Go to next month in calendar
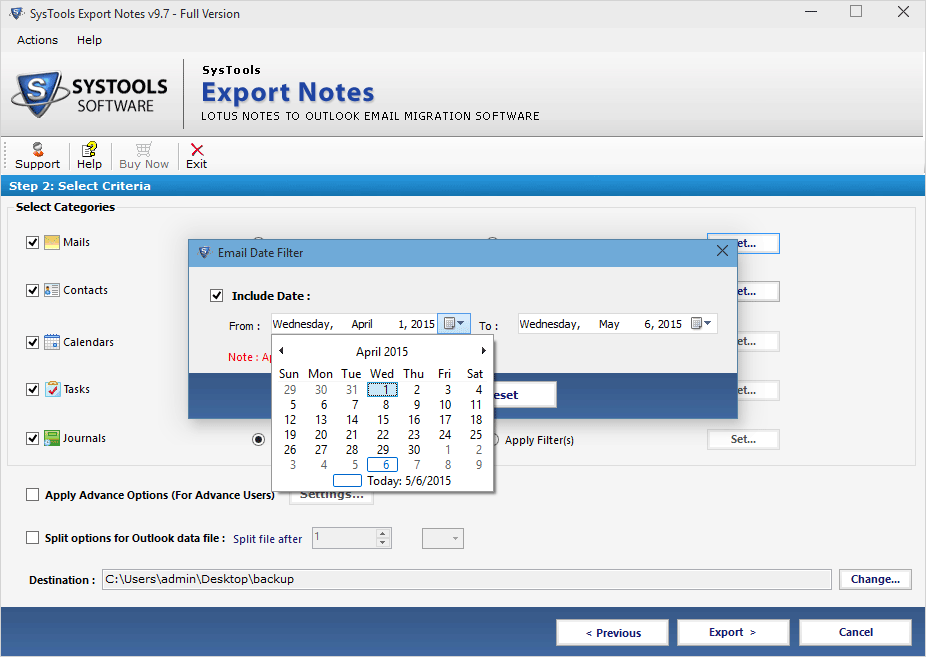 click(484, 351)
